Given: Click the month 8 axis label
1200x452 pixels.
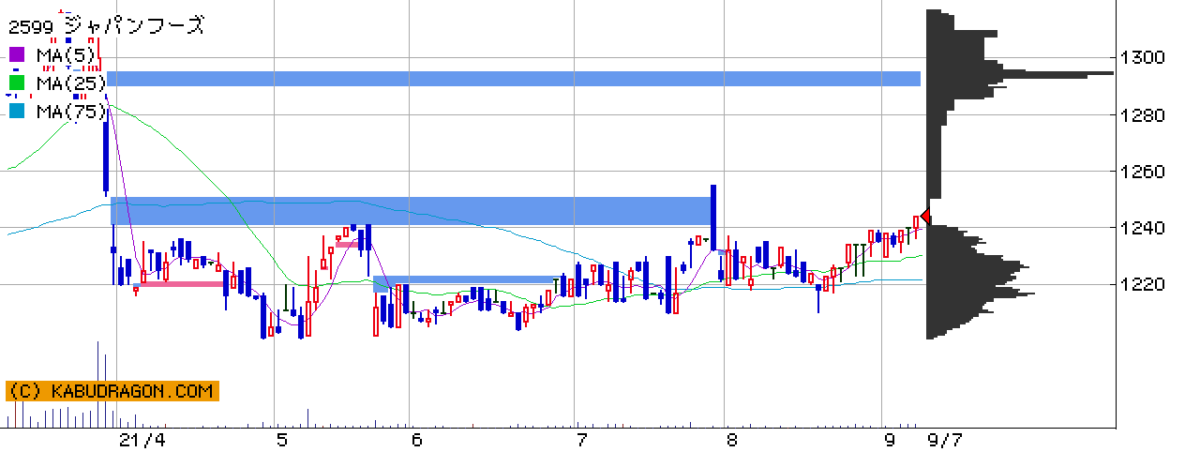Looking at the screenshot, I should [x=732, y=440].
